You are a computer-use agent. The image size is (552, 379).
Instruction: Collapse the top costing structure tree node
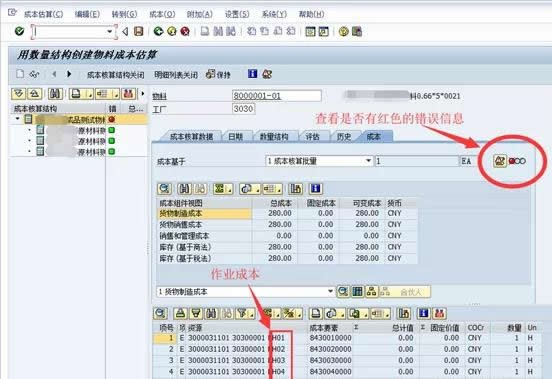pos(18,119)
